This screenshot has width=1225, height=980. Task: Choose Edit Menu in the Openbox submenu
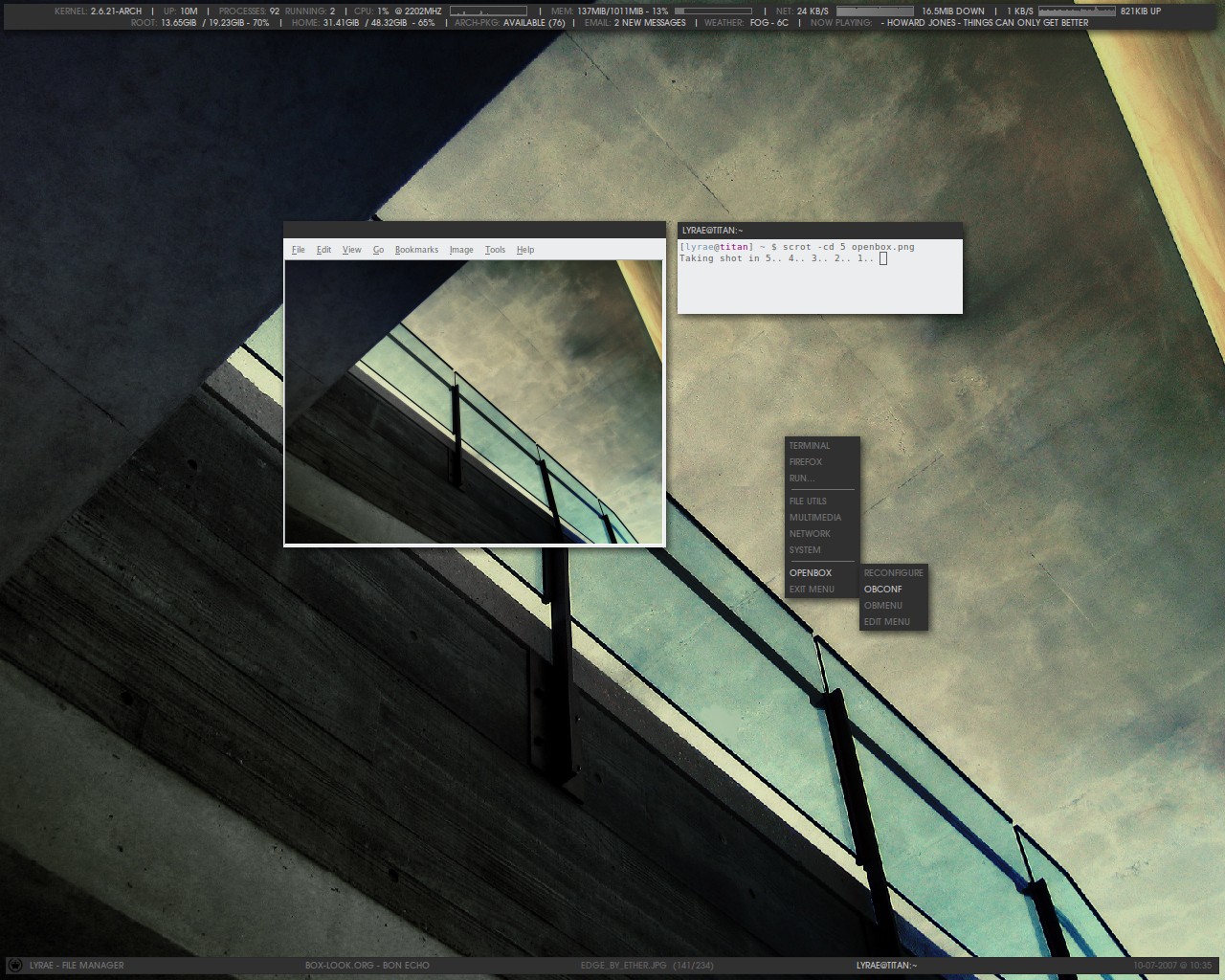pyautogui.click(x=893, y=622)
